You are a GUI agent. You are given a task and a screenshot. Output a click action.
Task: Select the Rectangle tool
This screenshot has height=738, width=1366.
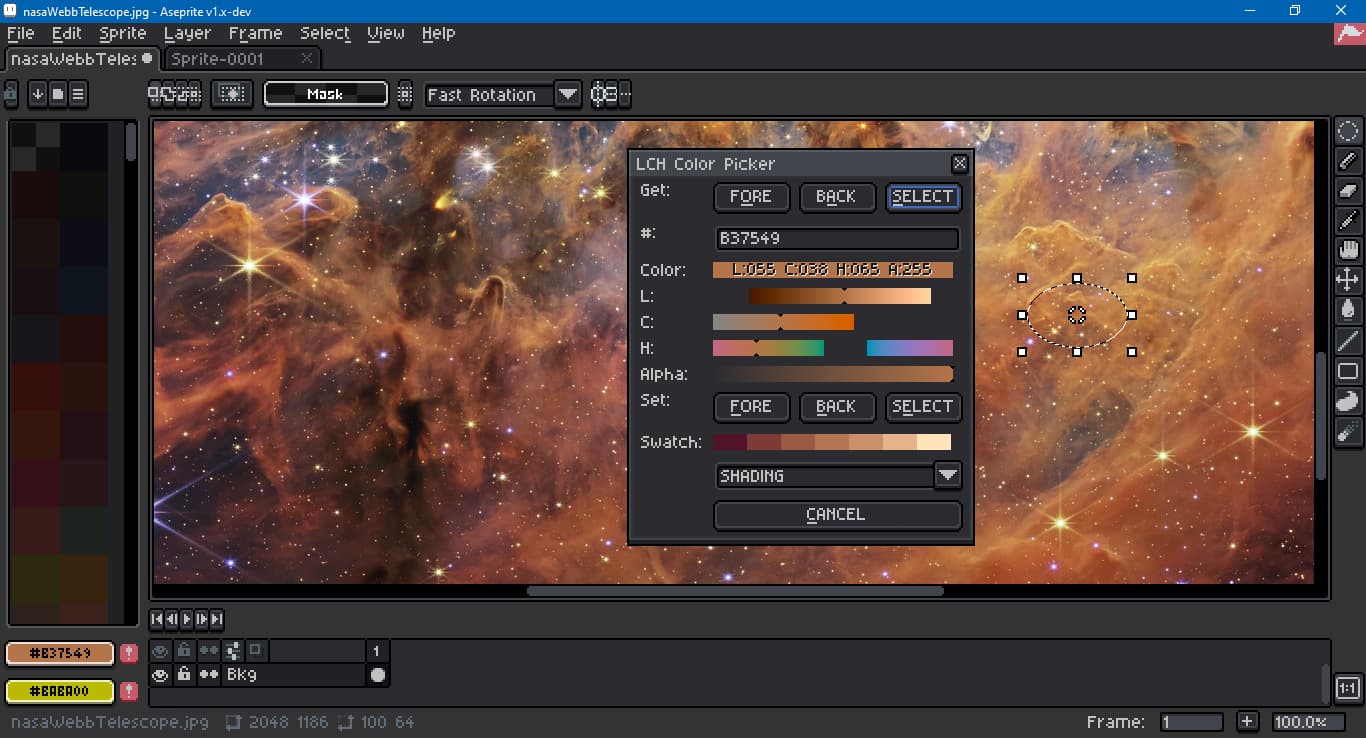(1348, 371)
